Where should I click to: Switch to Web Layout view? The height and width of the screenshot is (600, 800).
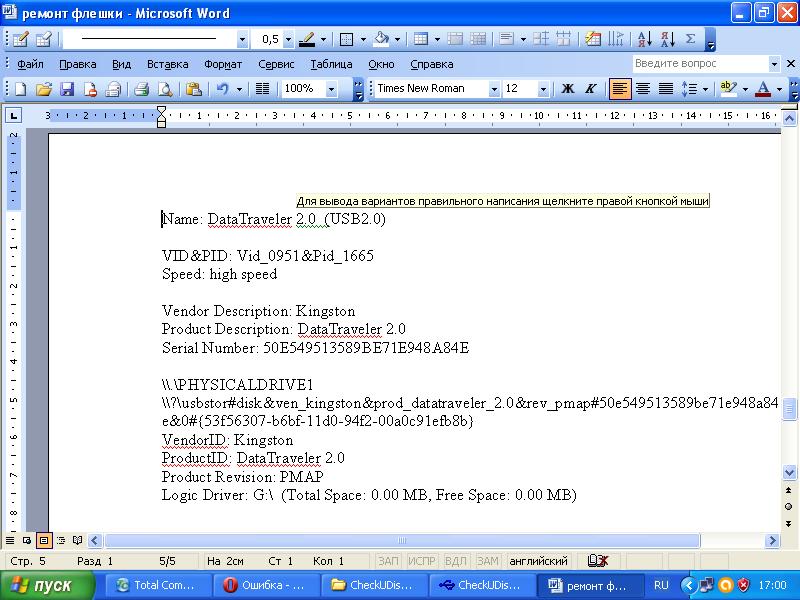coord(27,540)
